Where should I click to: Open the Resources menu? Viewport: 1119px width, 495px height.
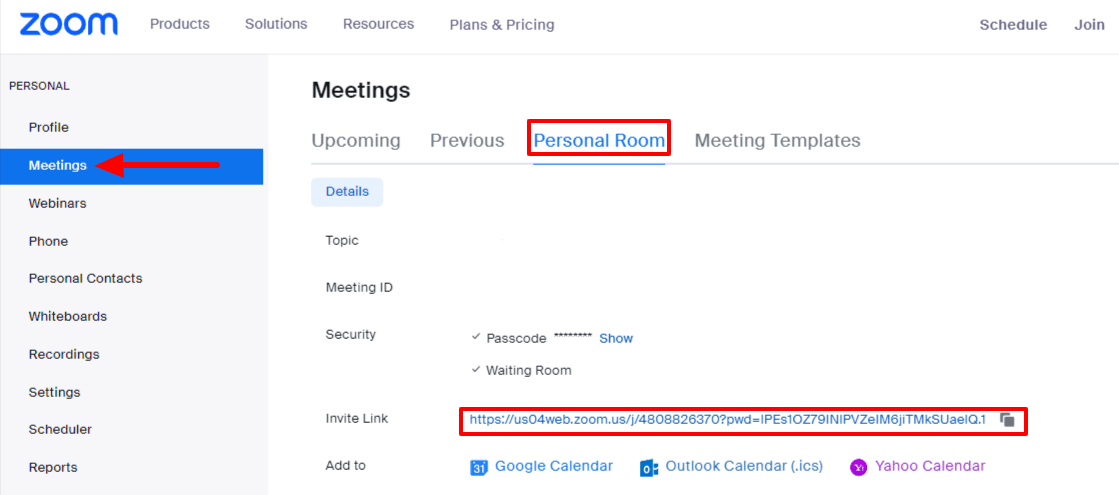click(378, 24)
